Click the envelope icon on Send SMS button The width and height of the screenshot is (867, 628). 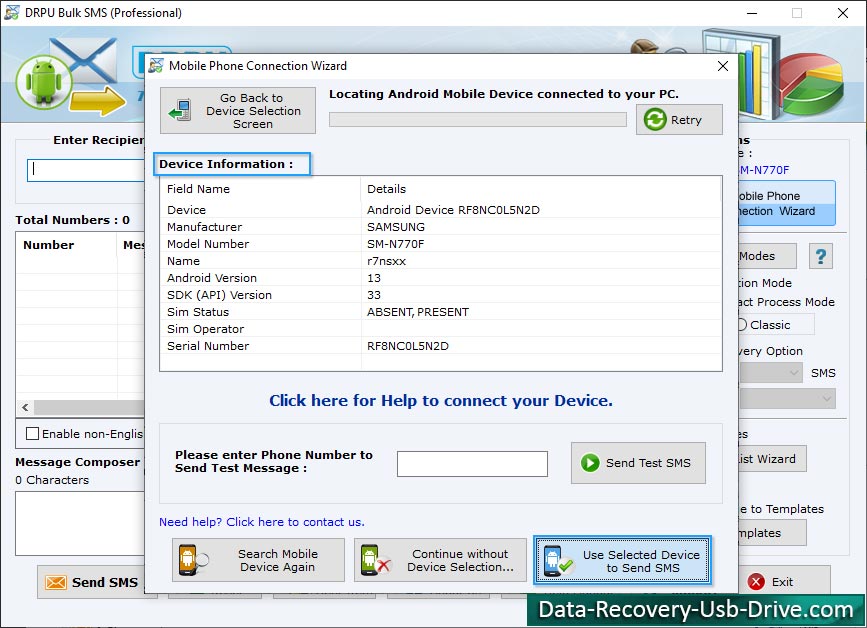pyautogui.click(x=54, y=581)
